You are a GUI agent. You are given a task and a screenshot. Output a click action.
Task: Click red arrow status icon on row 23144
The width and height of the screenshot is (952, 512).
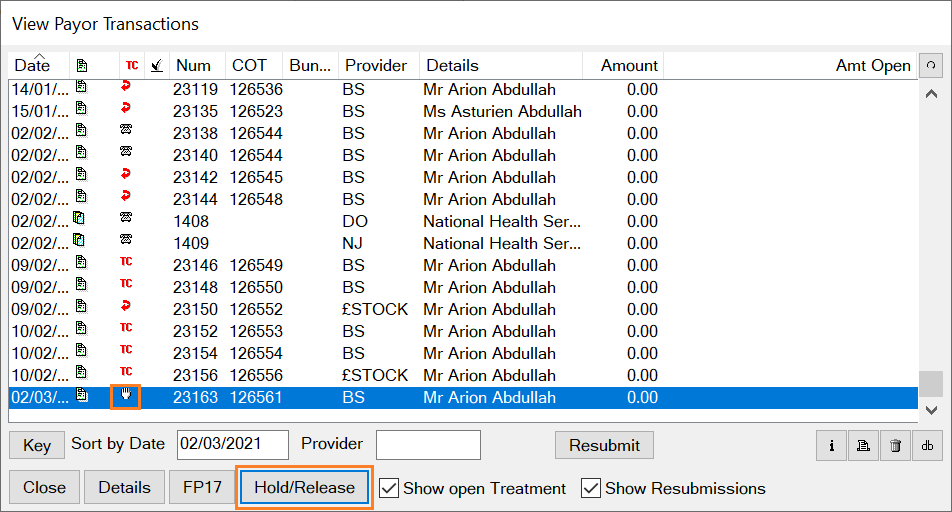pos(126,196)
